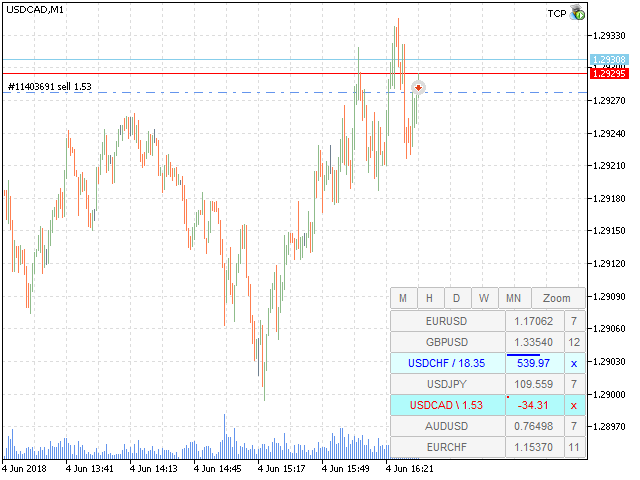Click the EURCHF symbol button

pos(447,447)
